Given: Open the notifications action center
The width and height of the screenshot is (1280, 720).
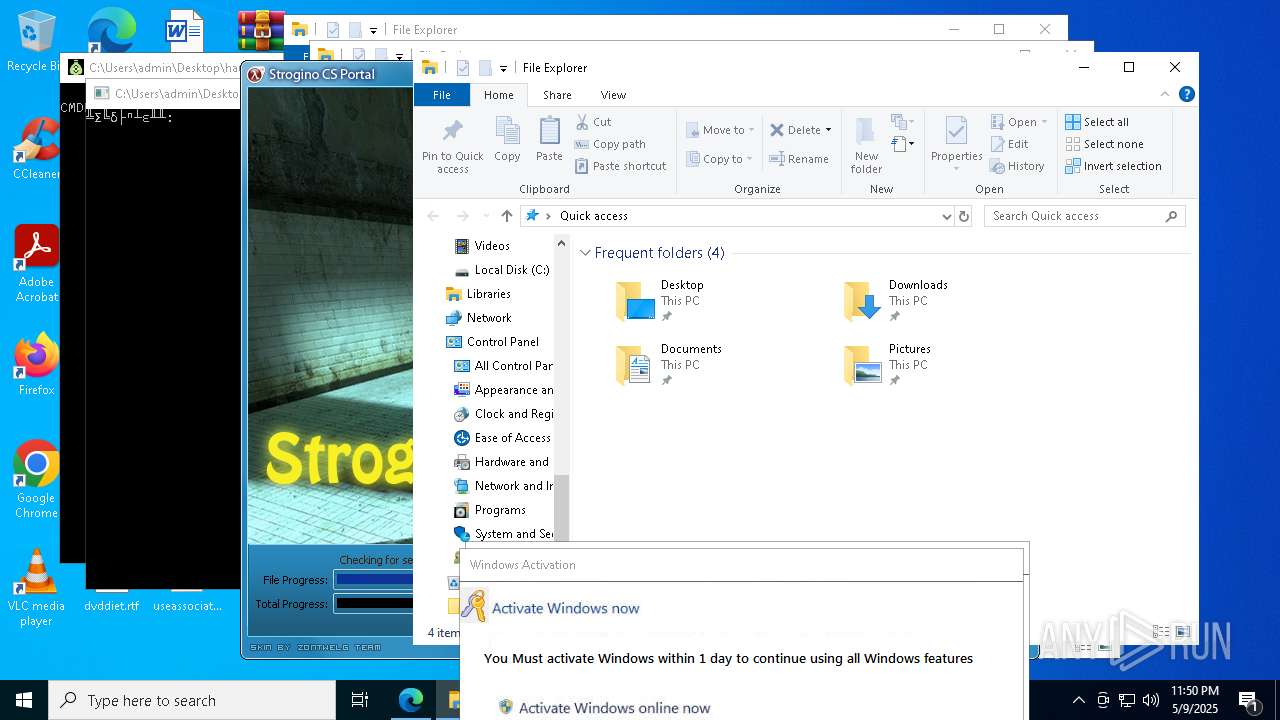Looking at the screenshot, I should click(x=1248, y=700).
